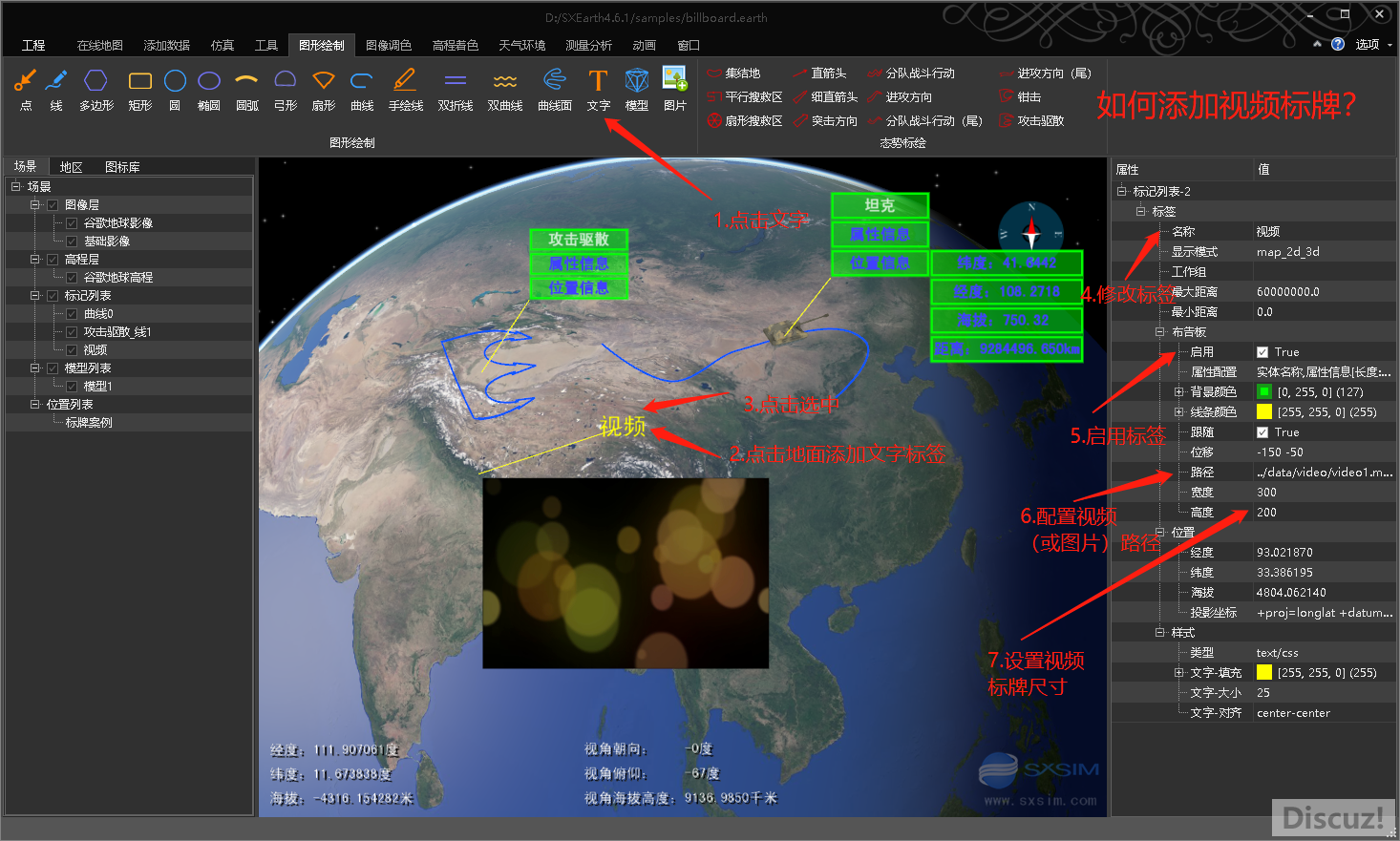Select the 曲线 curve tool
Image resolution: width=1400 pixels, height=841 pixels.
point(362,90)
